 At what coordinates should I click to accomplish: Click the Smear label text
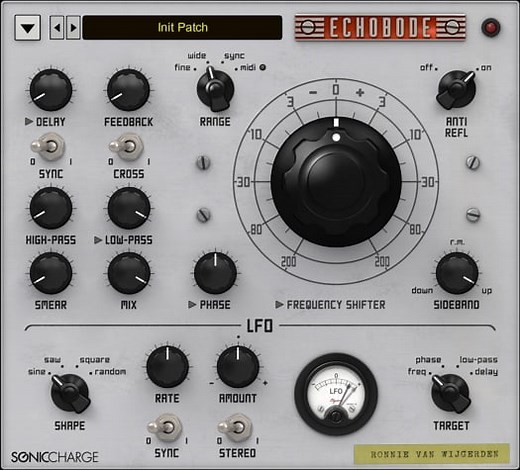51,305
